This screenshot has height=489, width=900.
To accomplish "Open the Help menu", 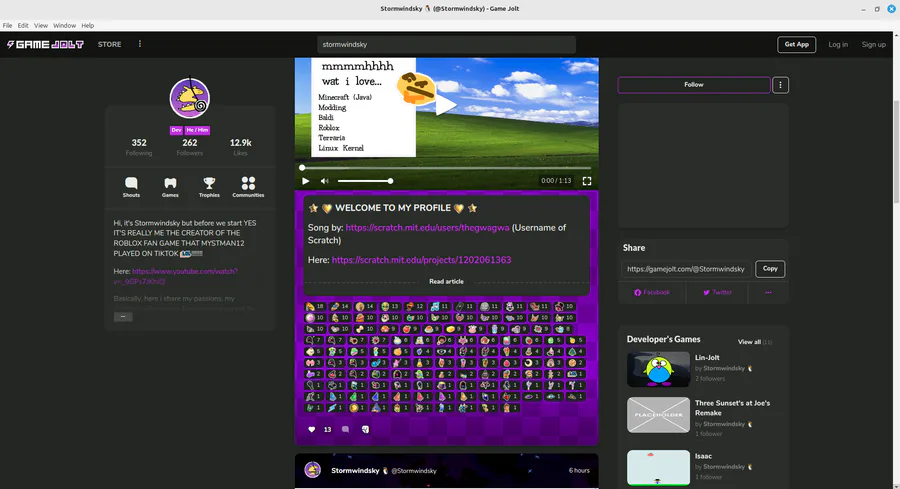I will point(87,25).
